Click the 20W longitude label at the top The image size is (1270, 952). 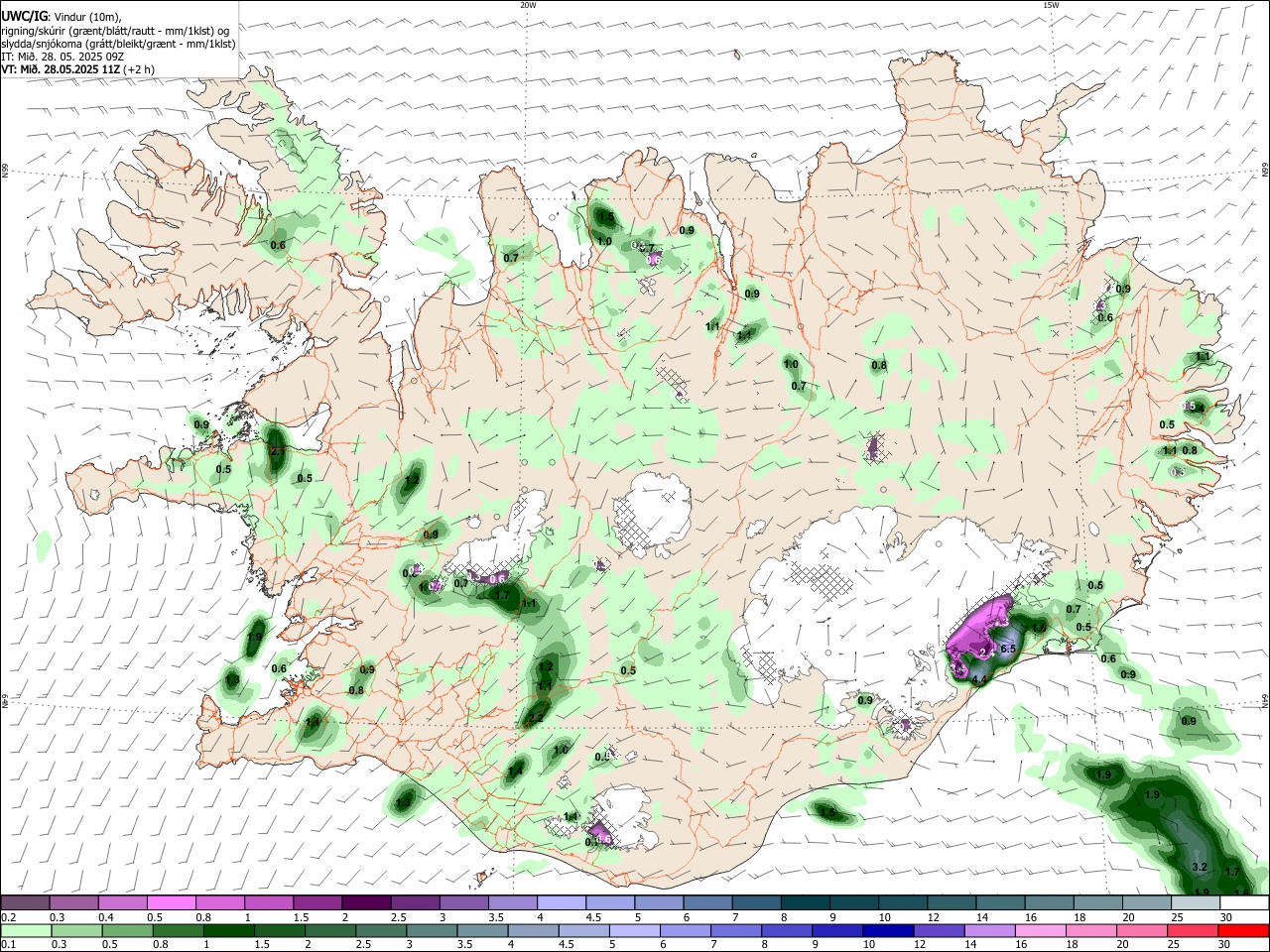[528, 5]
